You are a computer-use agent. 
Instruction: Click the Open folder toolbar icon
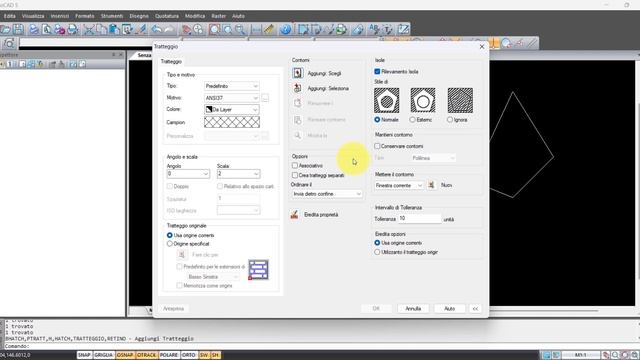pyautogui.click(x=6, y=29)
